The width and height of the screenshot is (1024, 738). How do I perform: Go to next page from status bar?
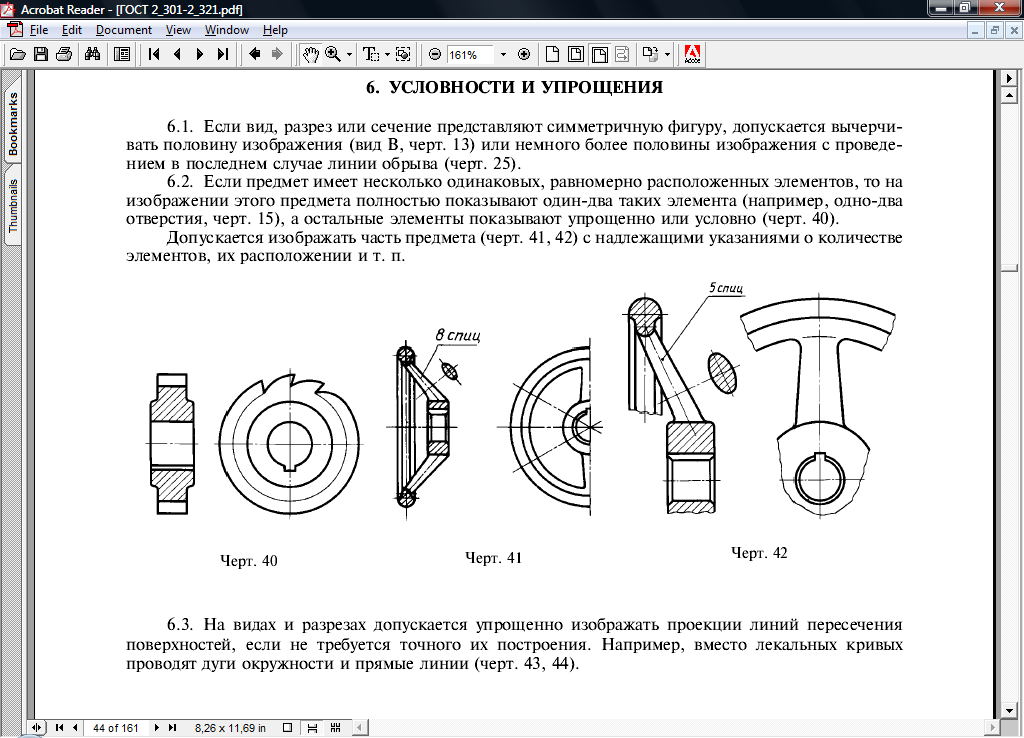tap(156, 728)
